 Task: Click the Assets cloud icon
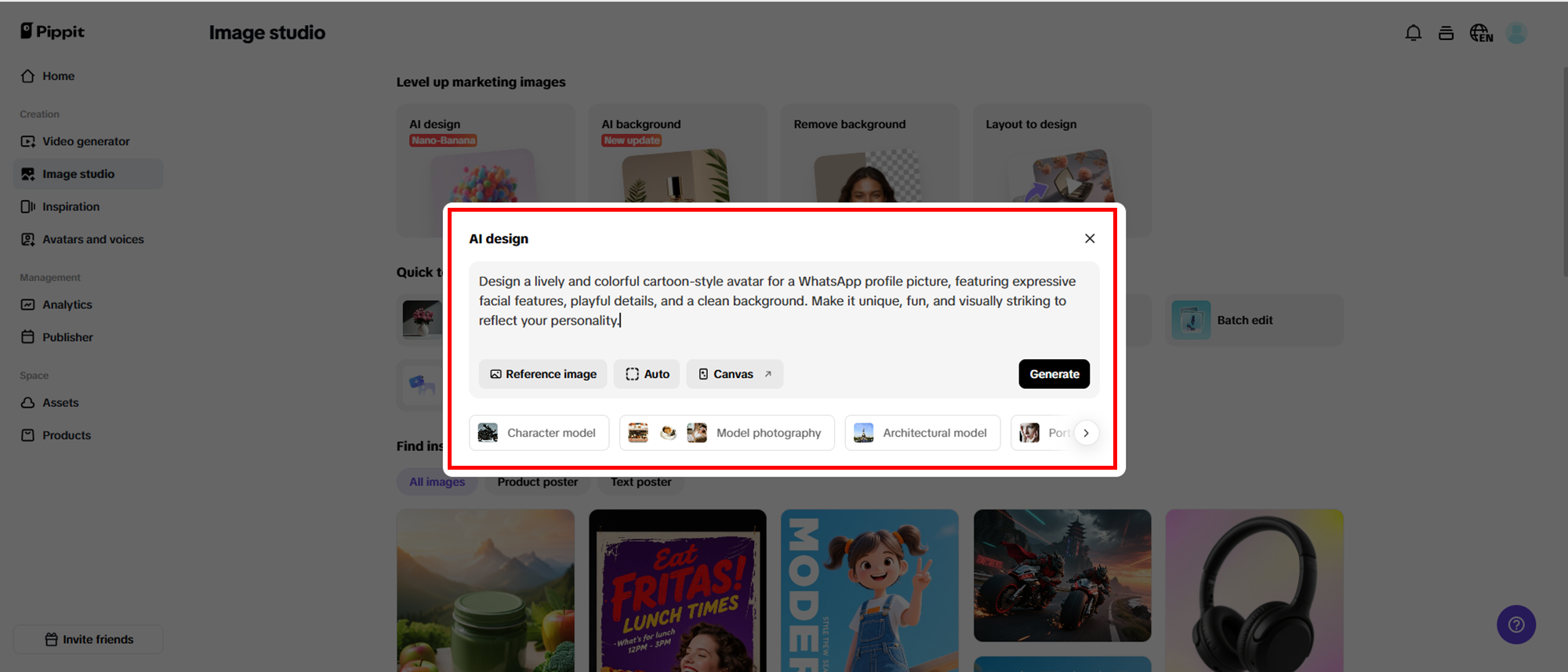(x=28, y=402)
